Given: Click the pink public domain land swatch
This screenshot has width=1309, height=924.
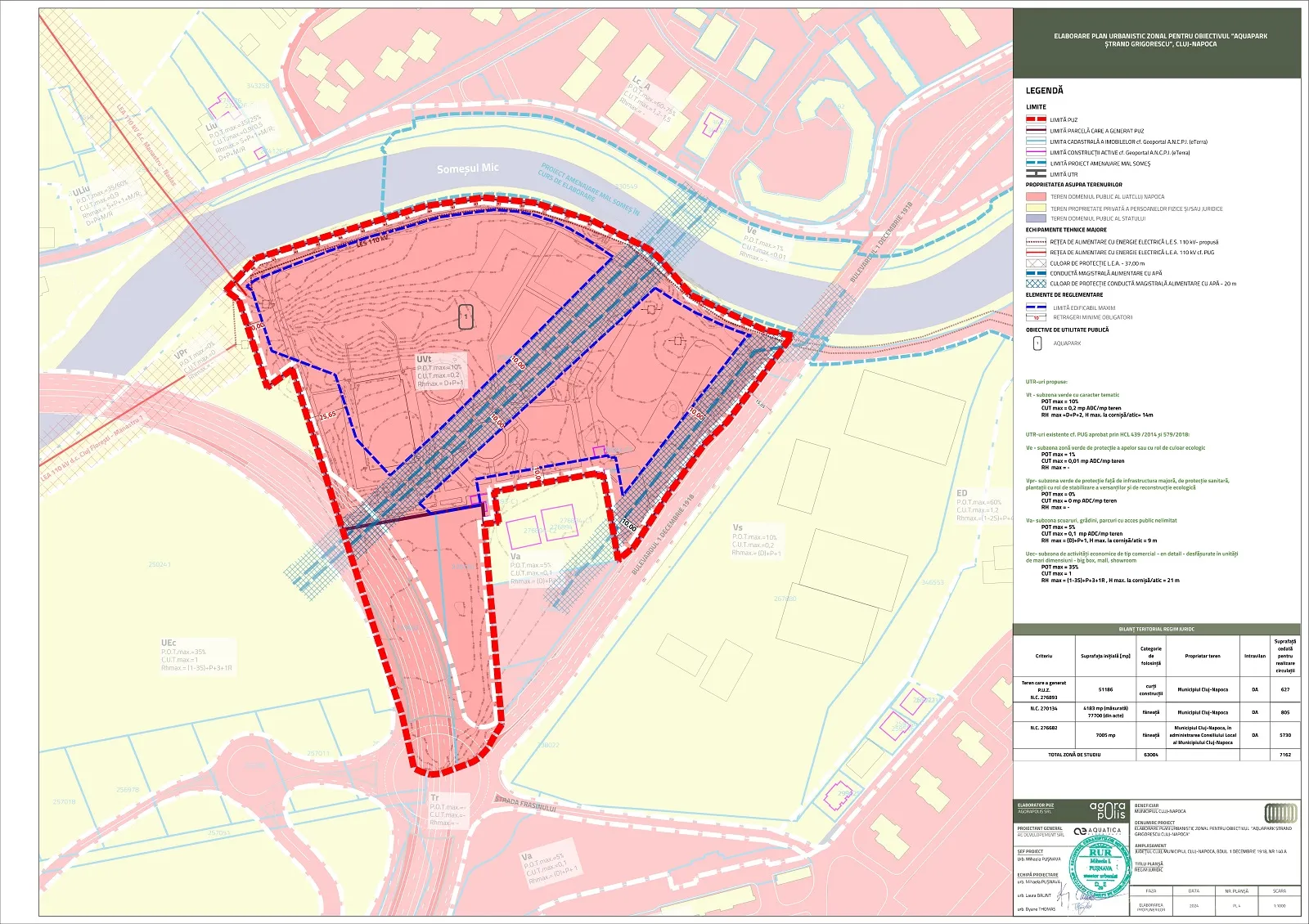Looking at the screenshot, I should point(1036,197).
